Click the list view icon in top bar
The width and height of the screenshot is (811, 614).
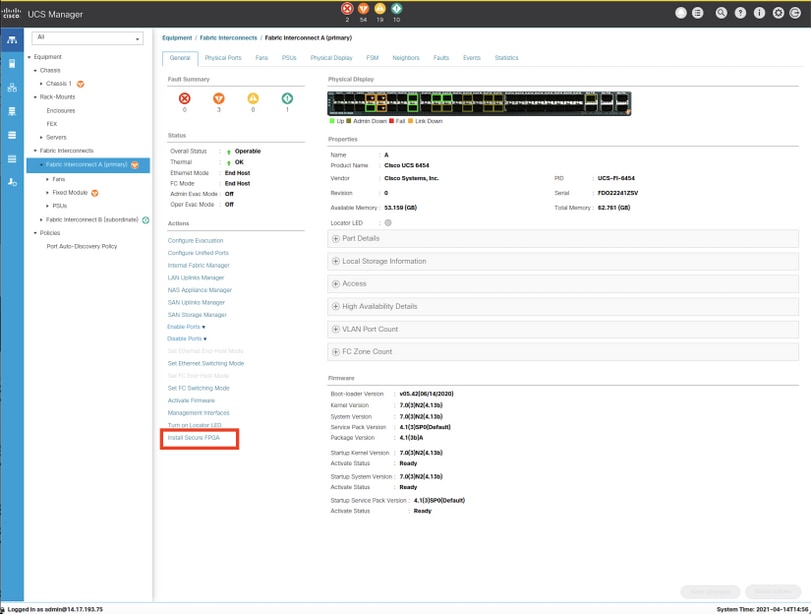(x=698, y=13)
